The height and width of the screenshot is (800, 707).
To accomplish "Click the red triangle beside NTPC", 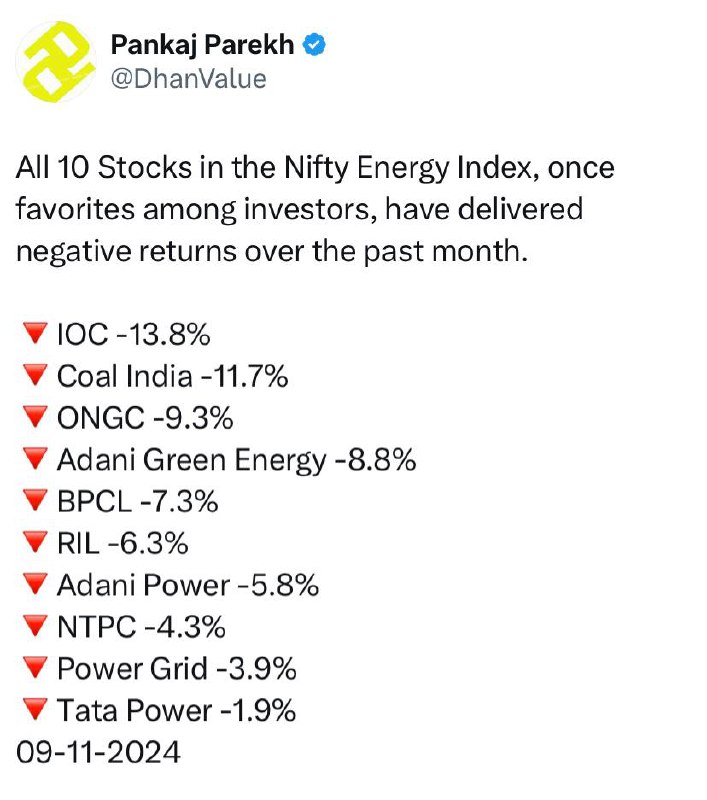I will pyautogui.click(x=35, y=626).
